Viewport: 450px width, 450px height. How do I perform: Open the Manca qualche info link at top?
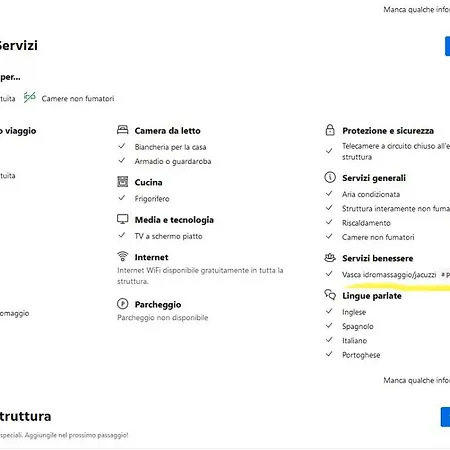click(x=417, y=9)
